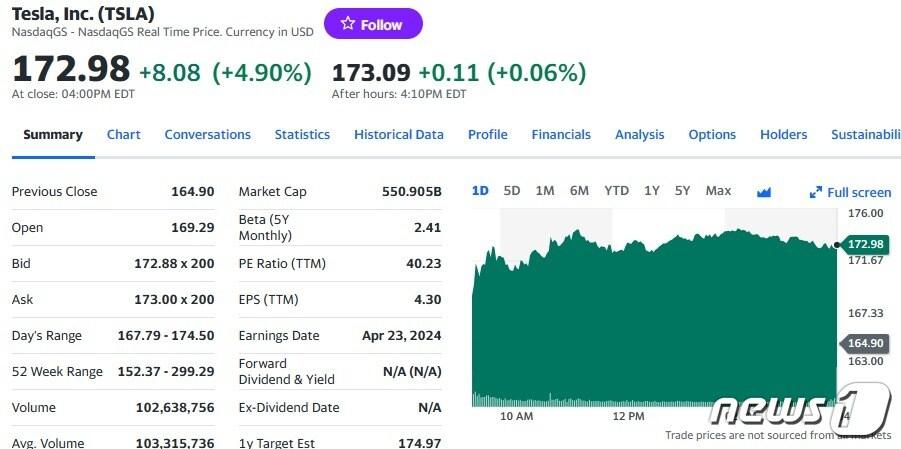
Task: Open the Holders tab
Action: point(783,135)
